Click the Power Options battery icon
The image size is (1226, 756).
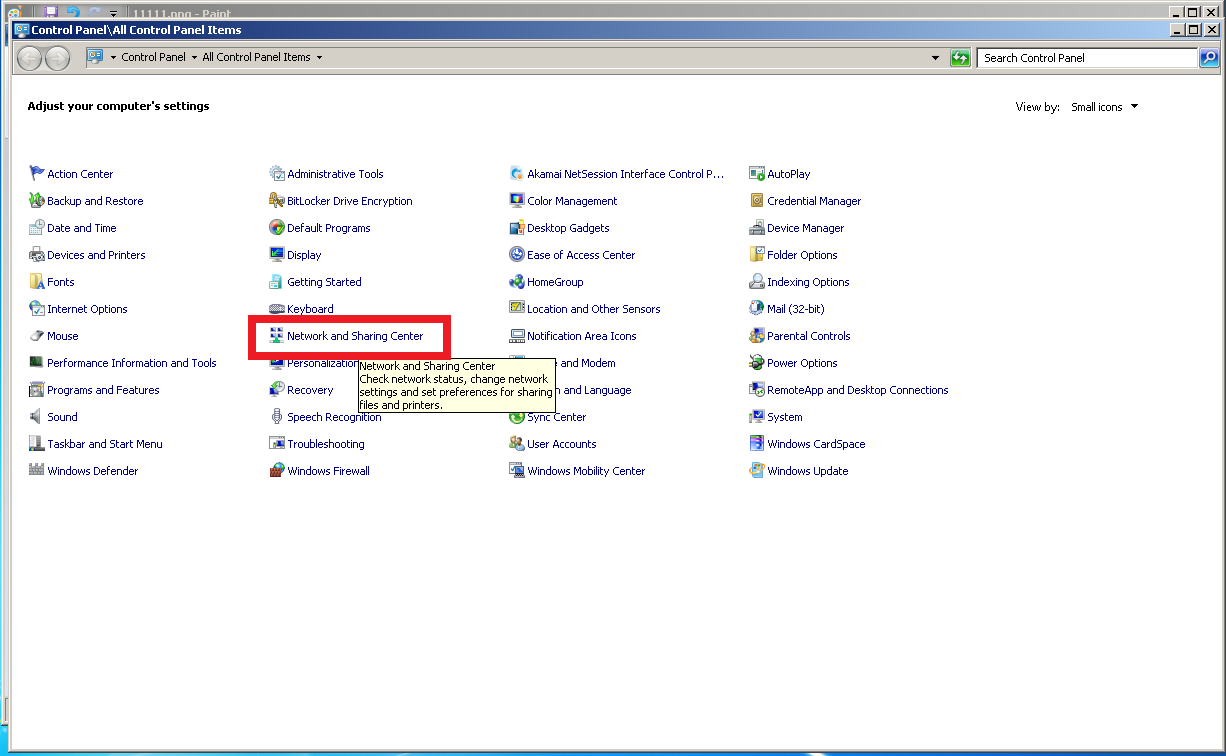pos(757,363)
